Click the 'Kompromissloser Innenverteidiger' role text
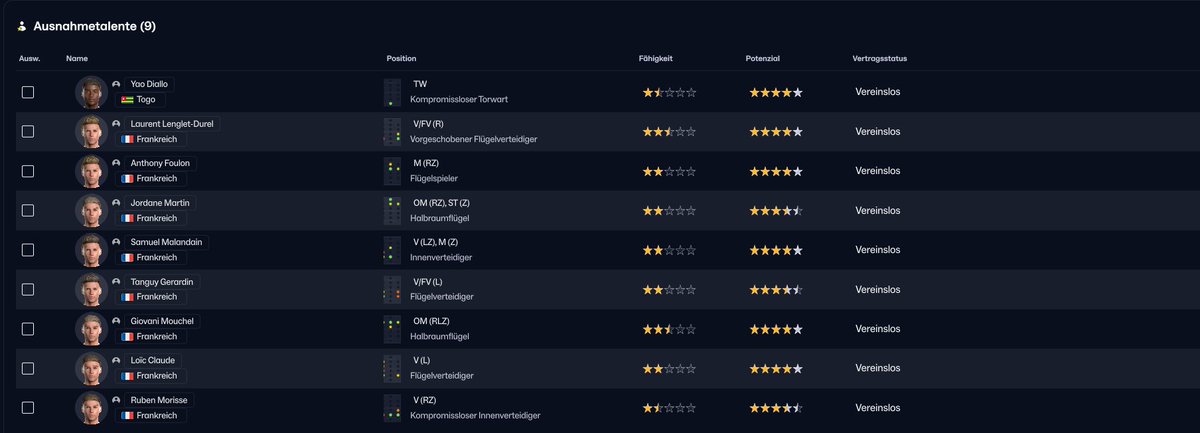This screenshot has width=1200, height=433. tap(475, 415)
